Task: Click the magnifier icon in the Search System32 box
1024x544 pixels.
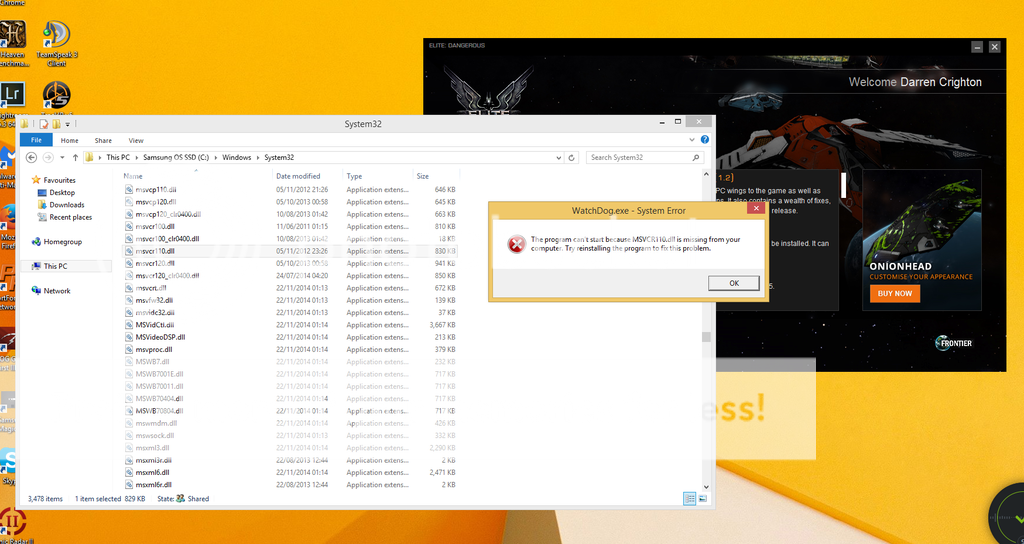Action: point(696,157)
